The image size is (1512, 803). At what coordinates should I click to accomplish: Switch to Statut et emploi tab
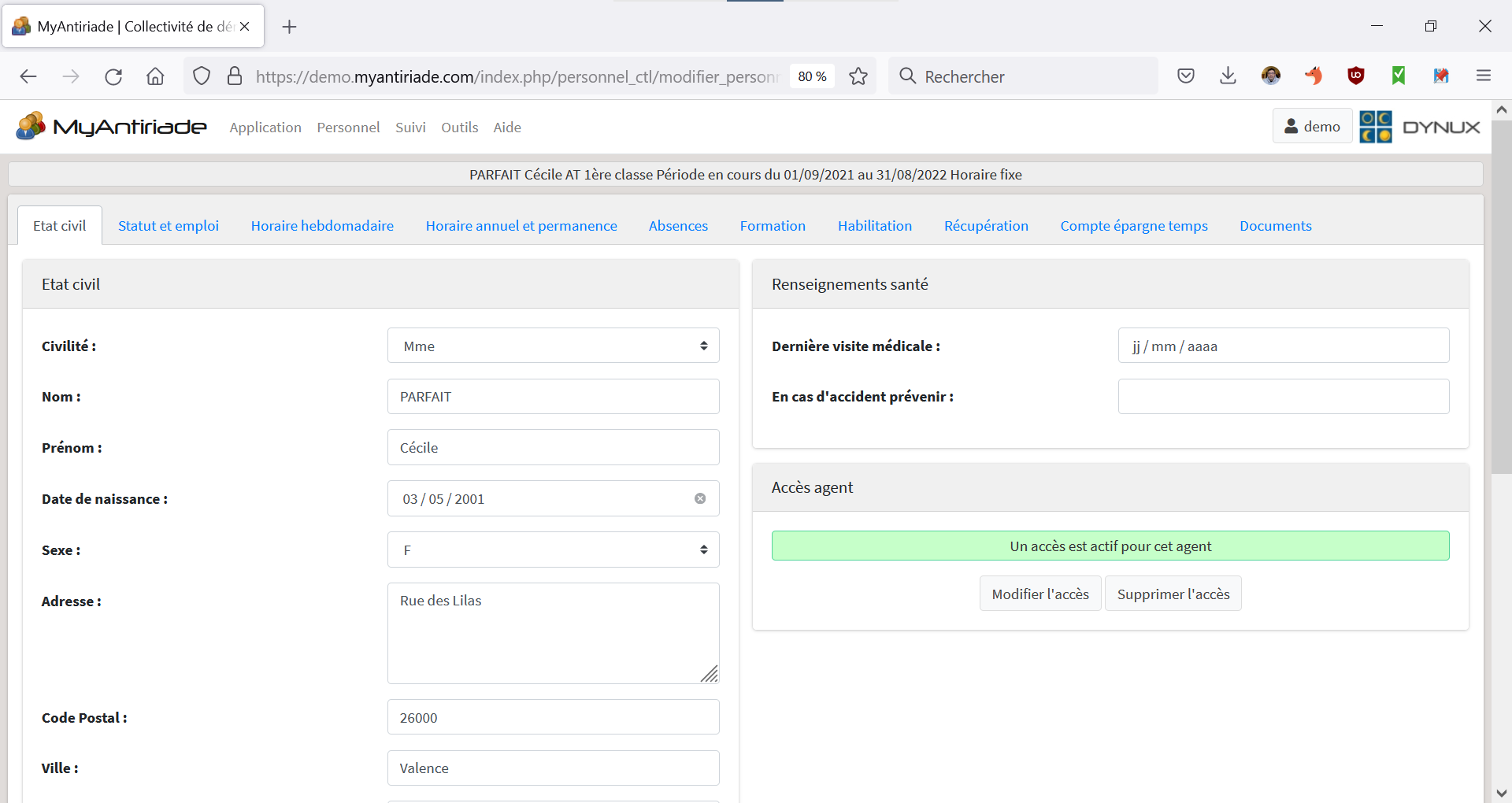point(169,226)
